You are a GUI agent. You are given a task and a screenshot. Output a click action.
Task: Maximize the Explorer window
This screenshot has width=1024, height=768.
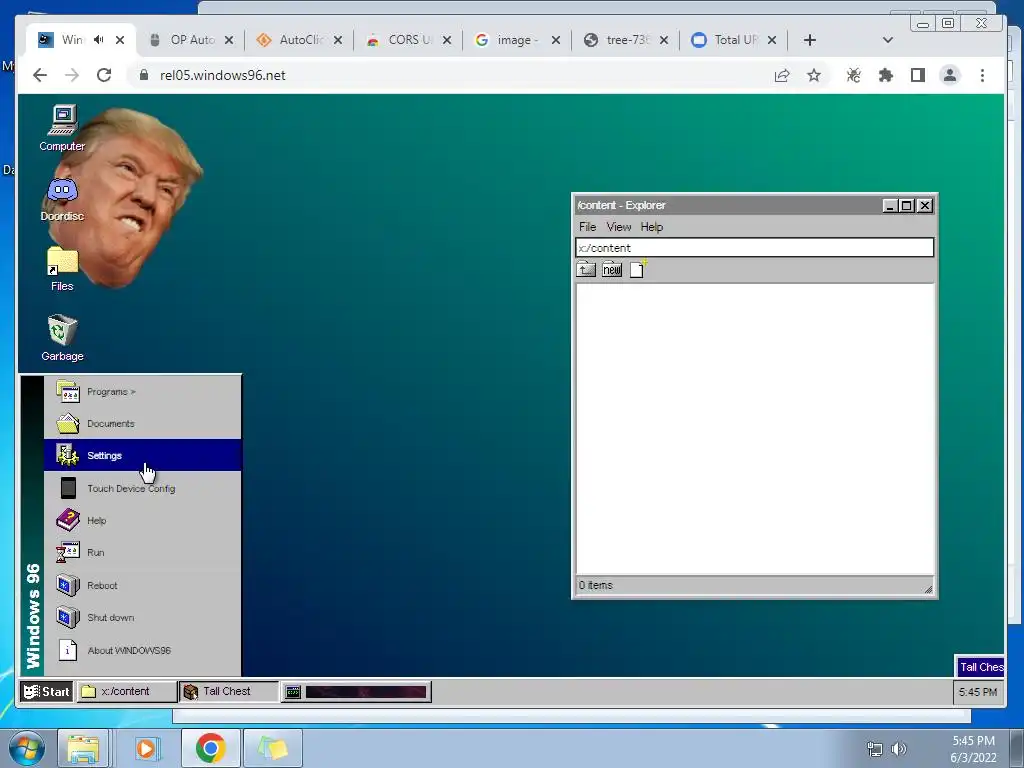pyautogui.click(x=906, y=206)
